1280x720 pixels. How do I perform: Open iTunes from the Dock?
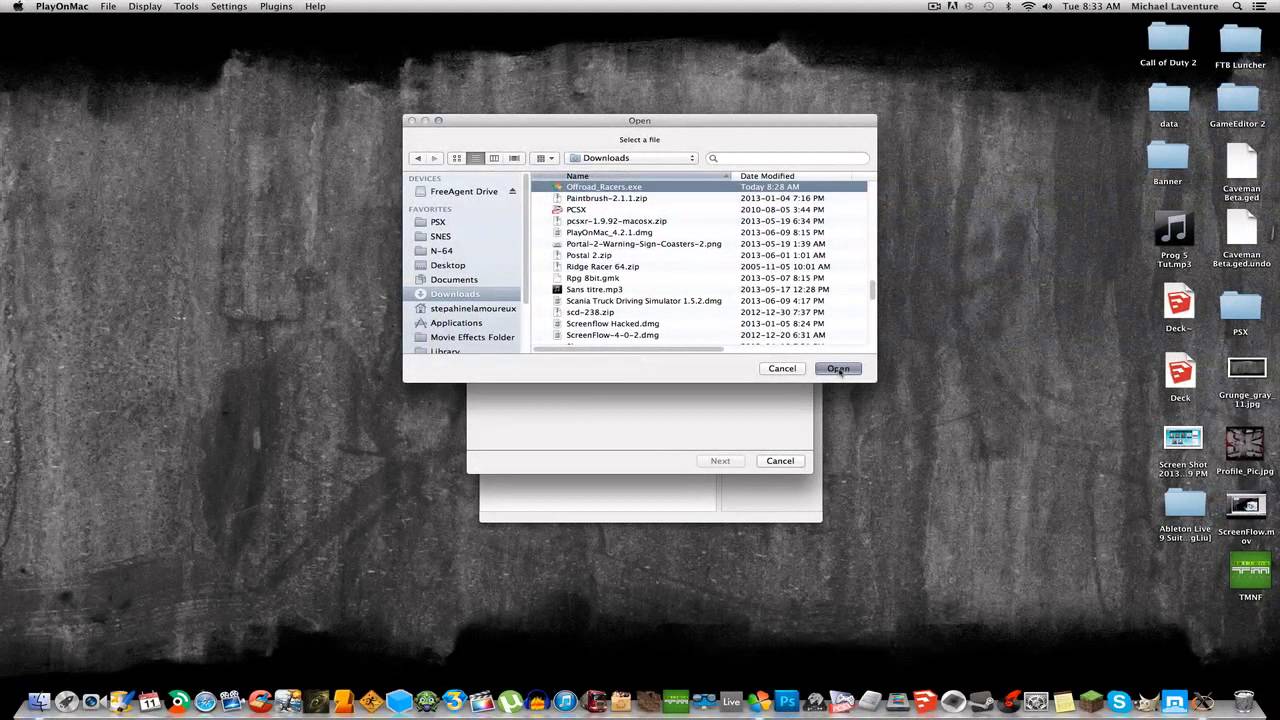click(565, 700)
